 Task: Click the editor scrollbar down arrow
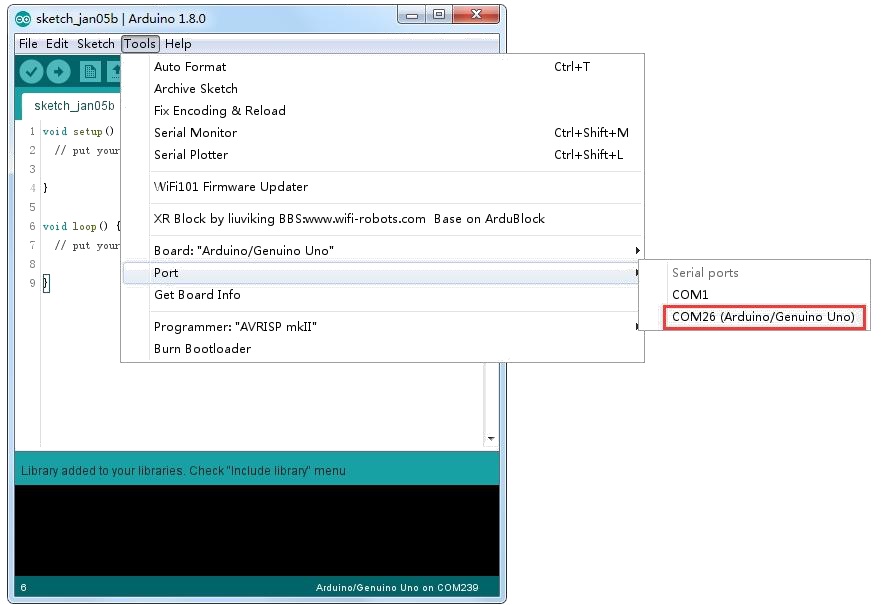pyautogui.click(x=491, y=438)
